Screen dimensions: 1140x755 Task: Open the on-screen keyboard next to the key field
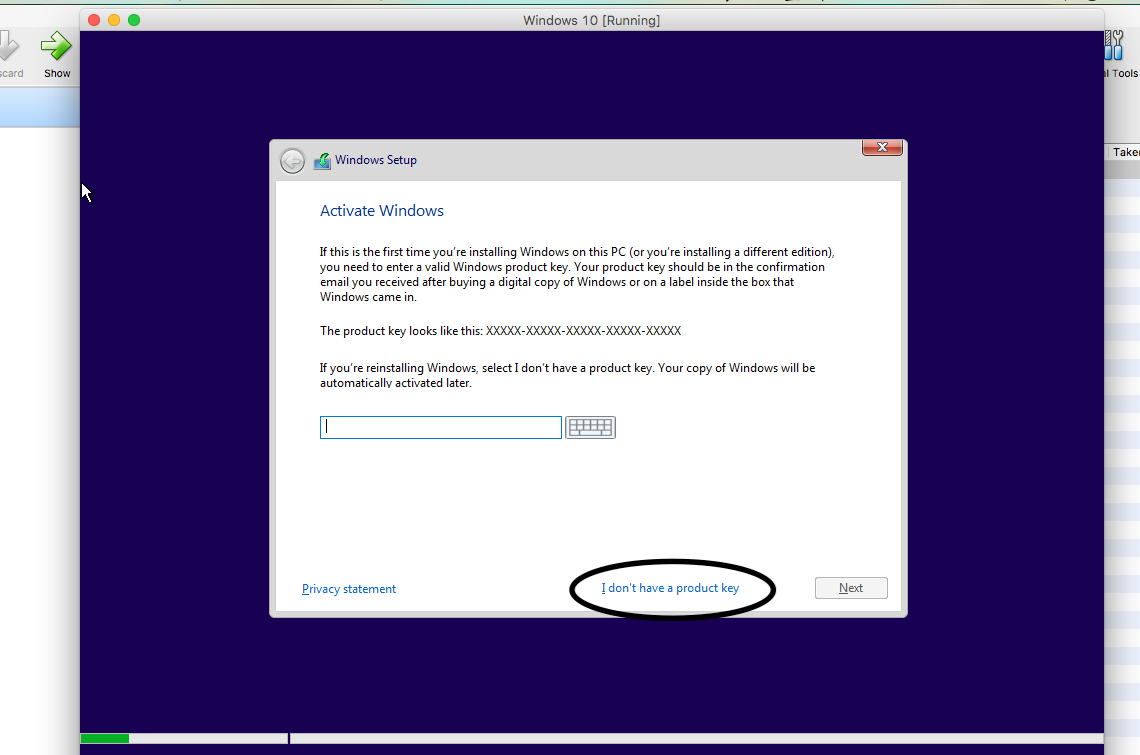pos(590,427)
